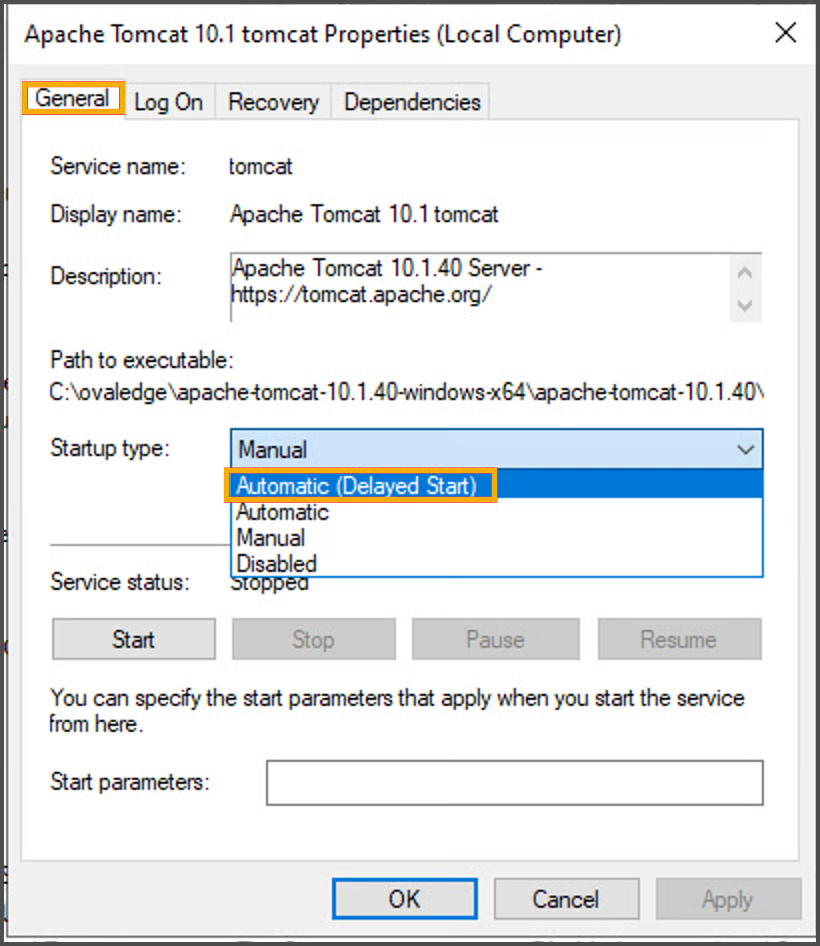This screenshot has width=820, height=946.
Task: Choose the plain Automatic startup type
Action: 283,512
